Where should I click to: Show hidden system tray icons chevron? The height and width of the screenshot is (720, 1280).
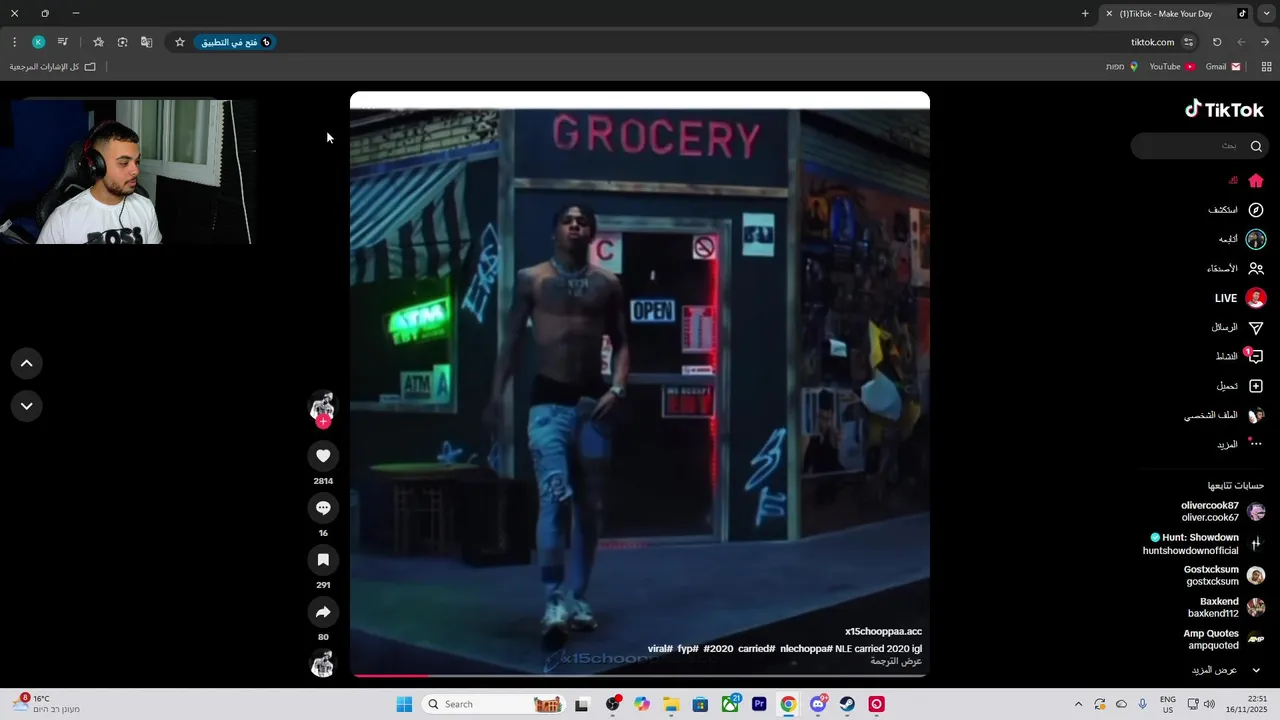[x=1078, y=704]
